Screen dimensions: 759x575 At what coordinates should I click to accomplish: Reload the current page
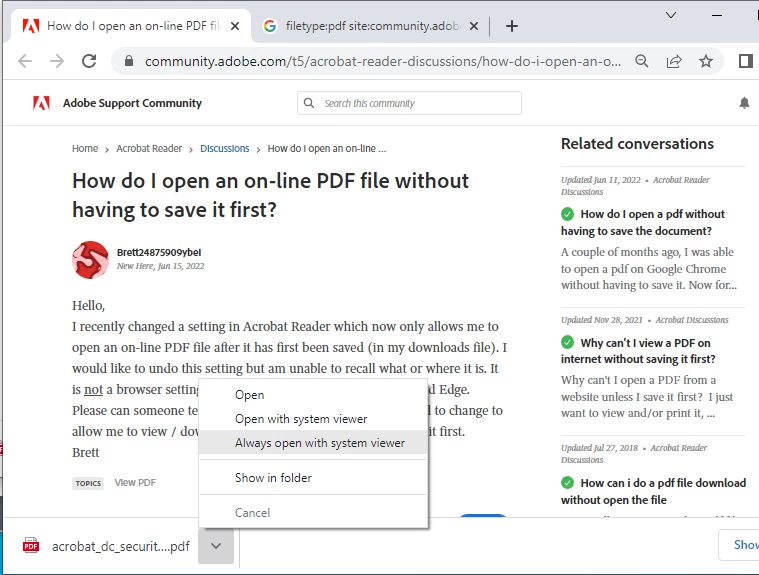[x=89, y=61]
